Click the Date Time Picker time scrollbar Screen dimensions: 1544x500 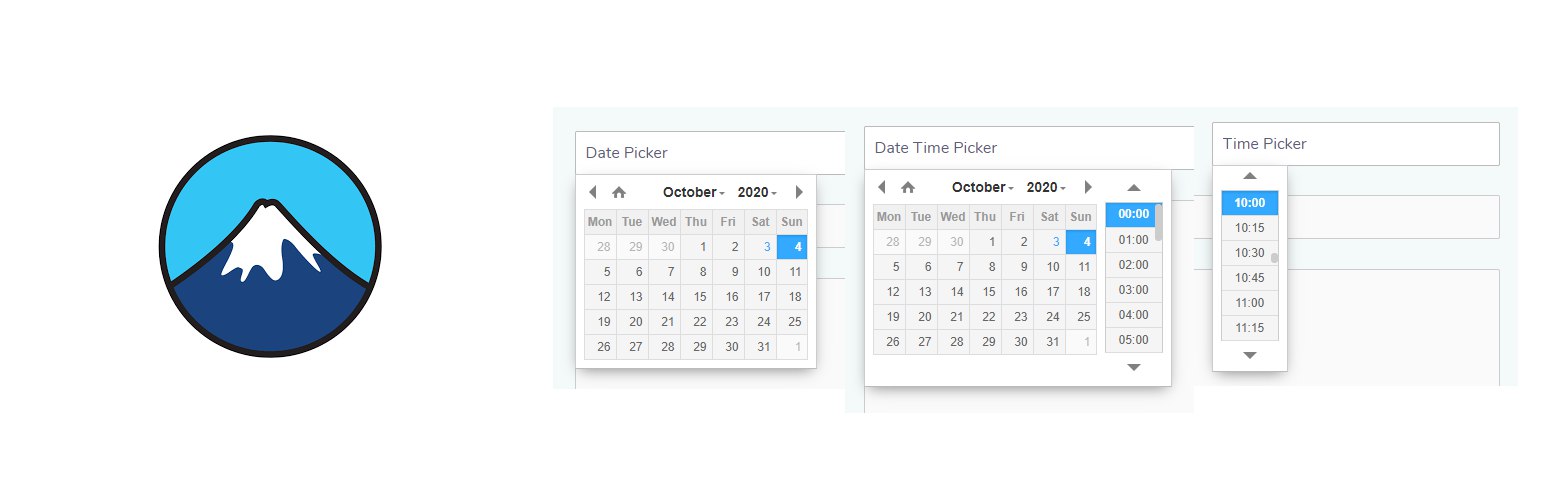[1158, 223]
